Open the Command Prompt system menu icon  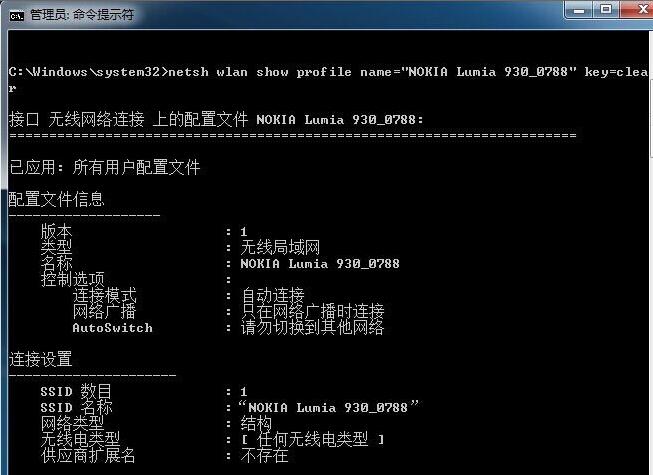[x=17, y=16]
